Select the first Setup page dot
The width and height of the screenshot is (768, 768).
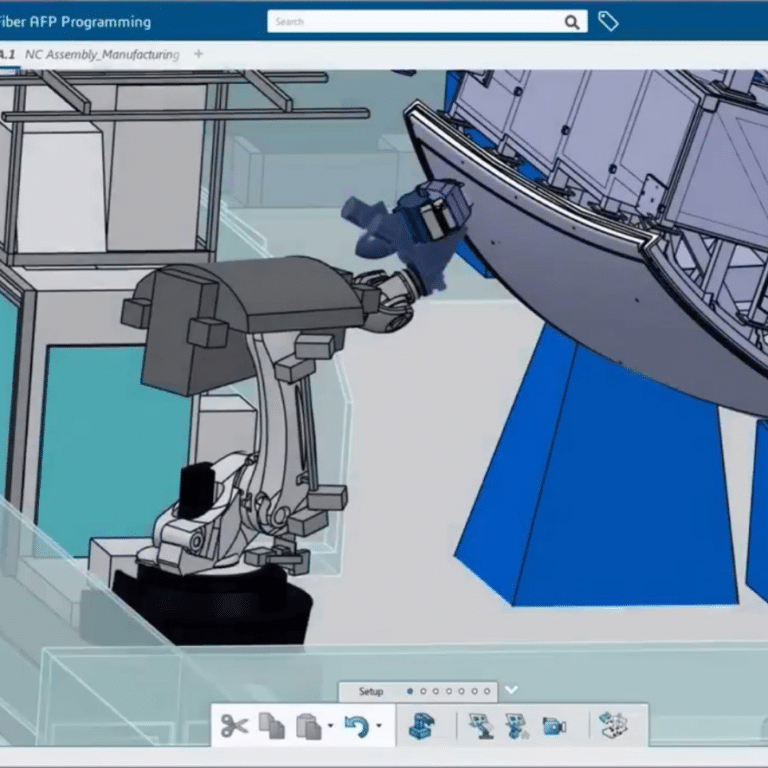(410, 691)
